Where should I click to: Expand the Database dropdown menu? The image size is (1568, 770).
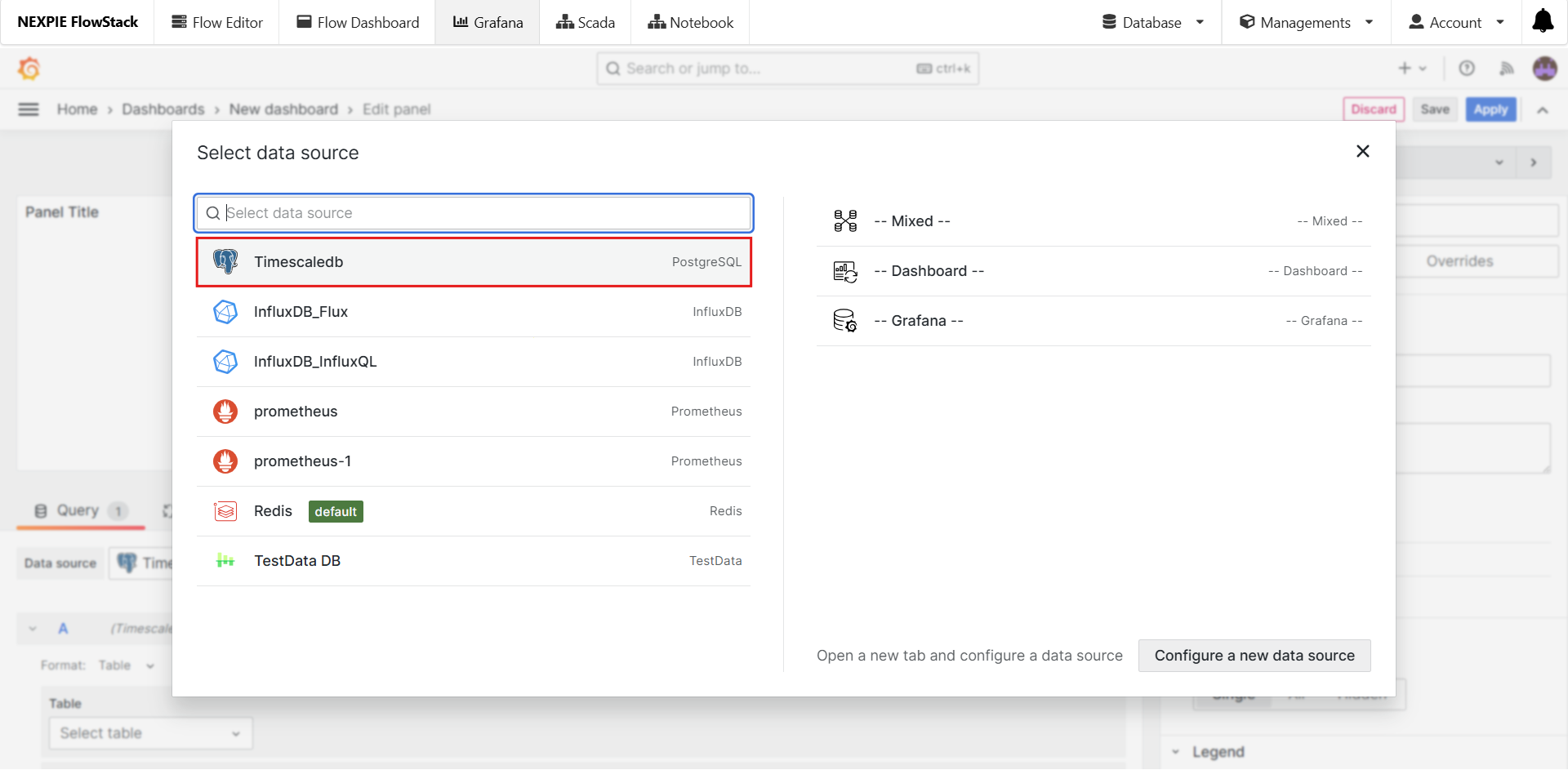(1153, 22)
